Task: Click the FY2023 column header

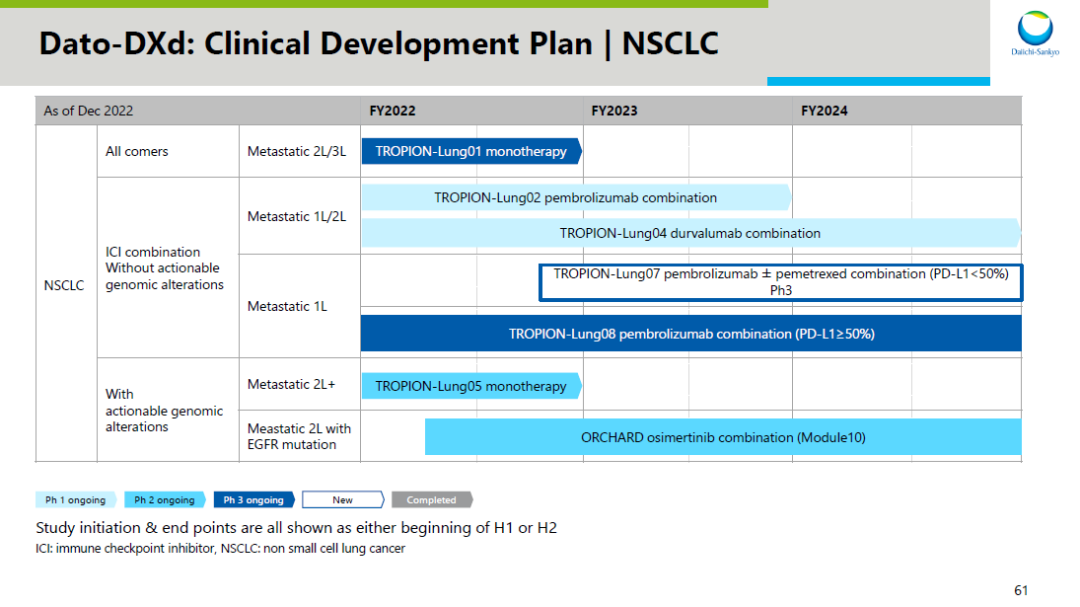Action: 614,111
